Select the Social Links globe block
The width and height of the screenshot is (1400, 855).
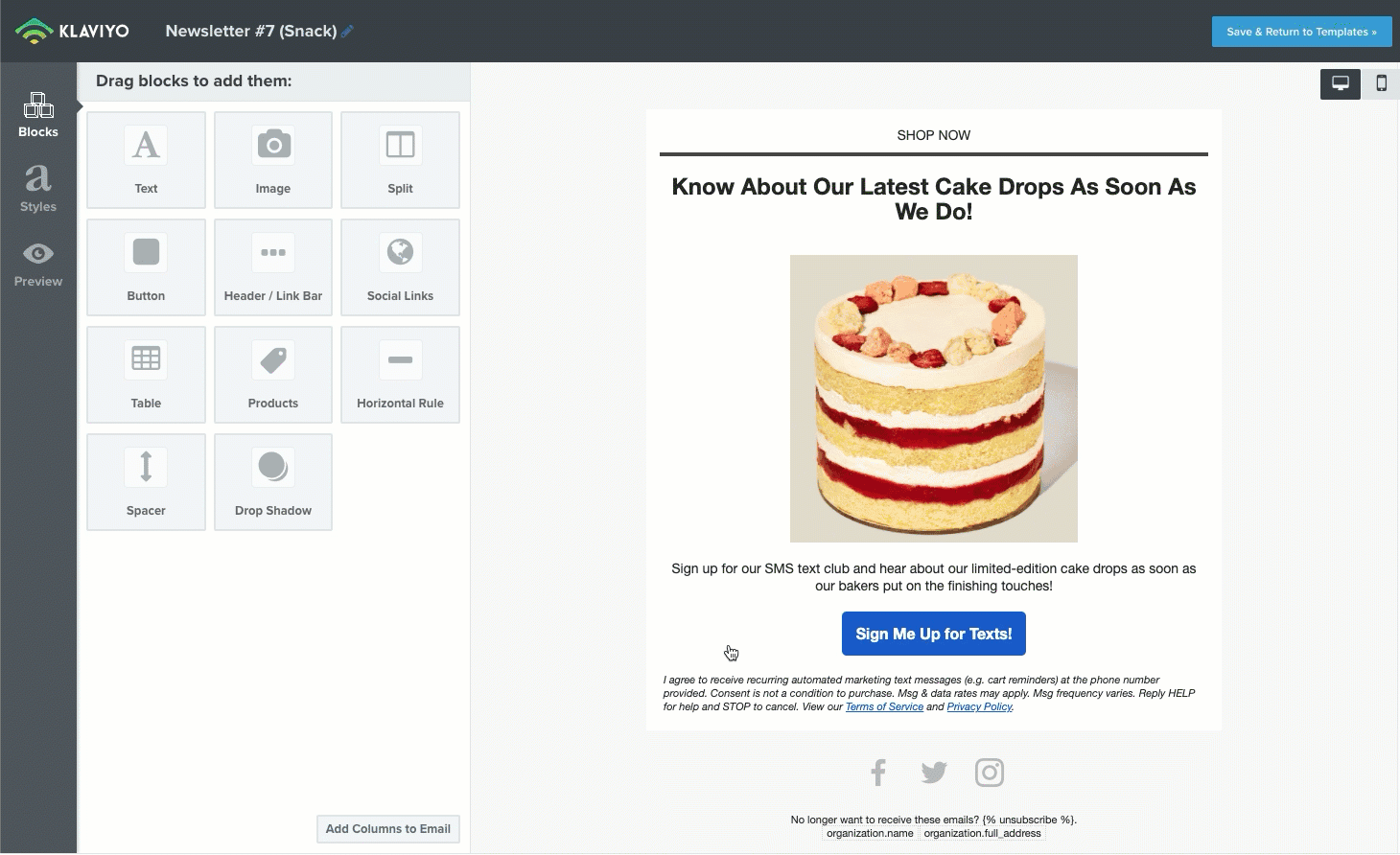pos(400,266)
